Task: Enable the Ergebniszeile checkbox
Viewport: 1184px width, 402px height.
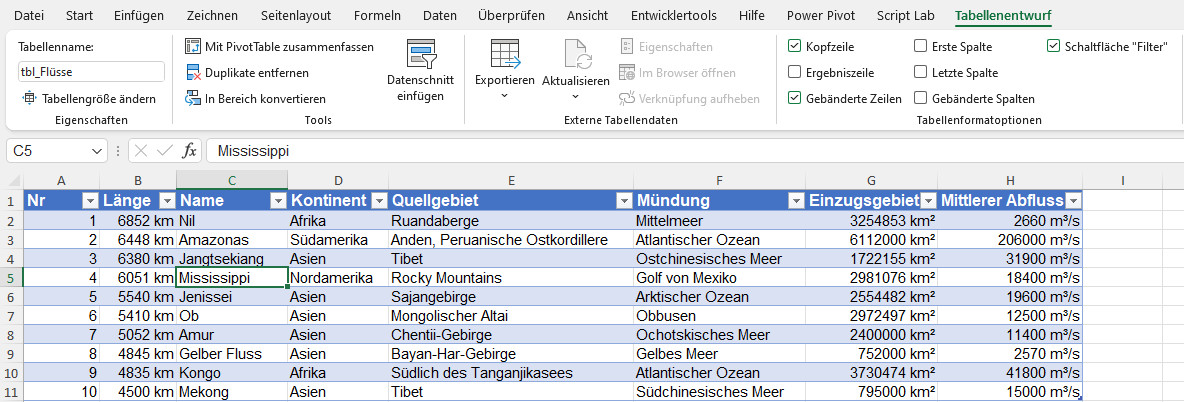Action: tap(794, 73)
